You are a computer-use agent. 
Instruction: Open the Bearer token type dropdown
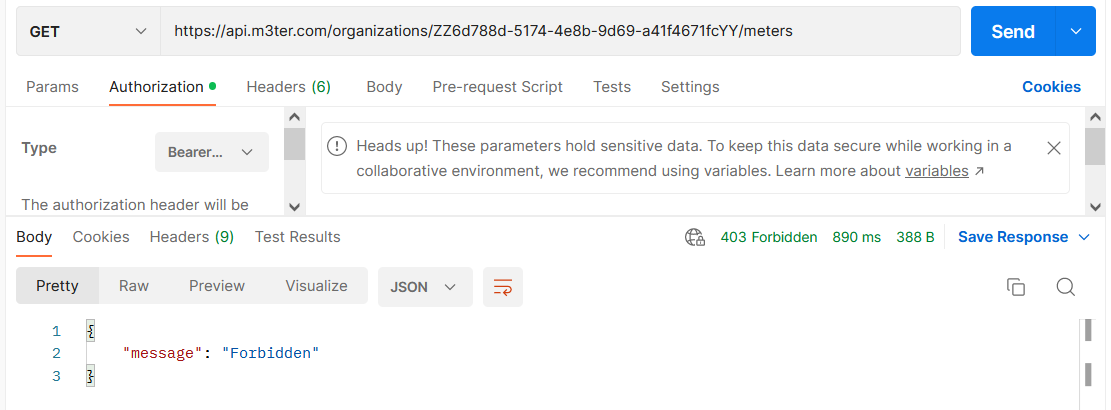[x=212, y=152]
